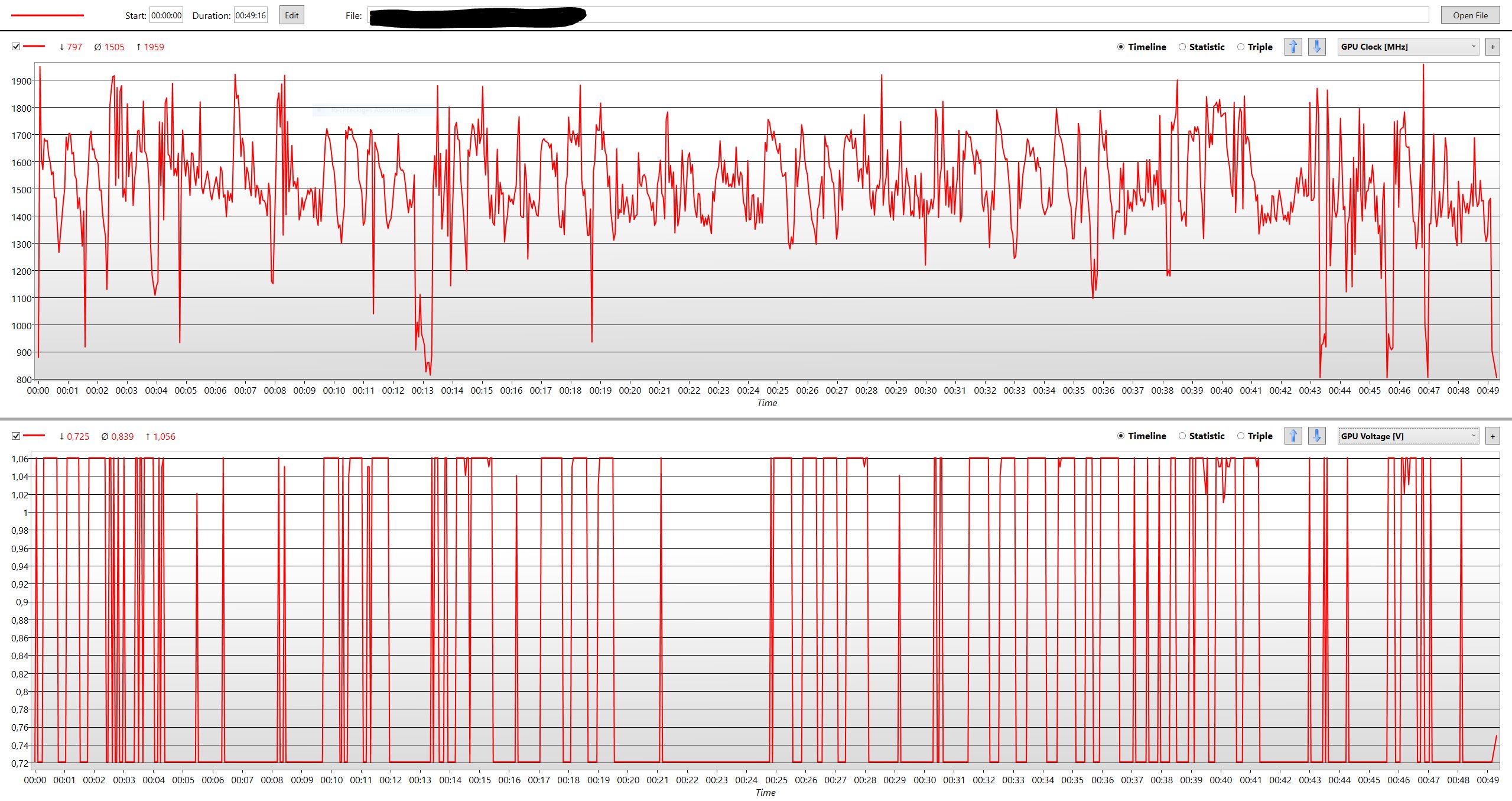Open the GPU Voltage [V] sensor dropdown

(x=1407, y=436)
